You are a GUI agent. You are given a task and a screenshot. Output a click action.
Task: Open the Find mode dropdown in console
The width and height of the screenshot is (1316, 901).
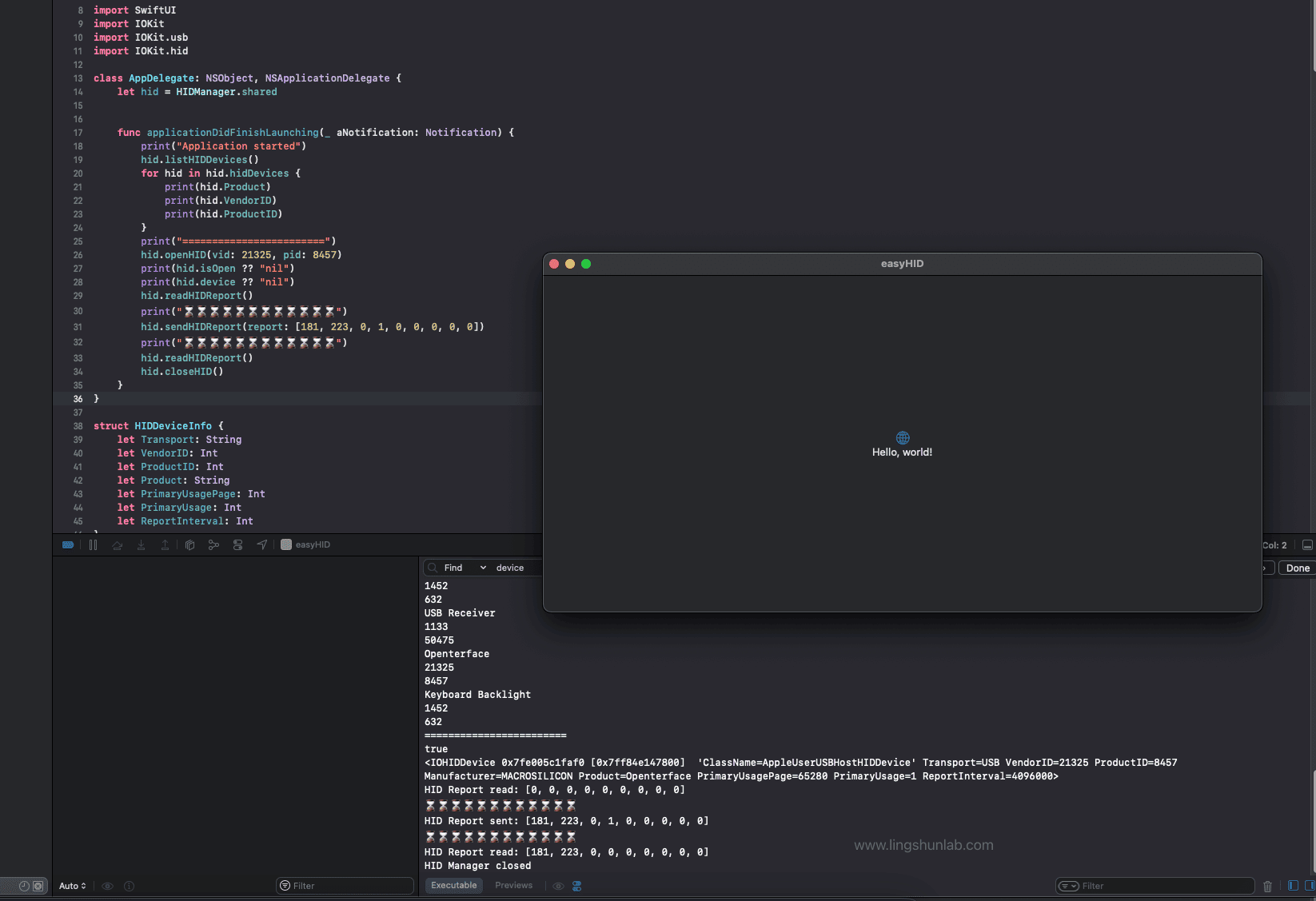[465, 568]
